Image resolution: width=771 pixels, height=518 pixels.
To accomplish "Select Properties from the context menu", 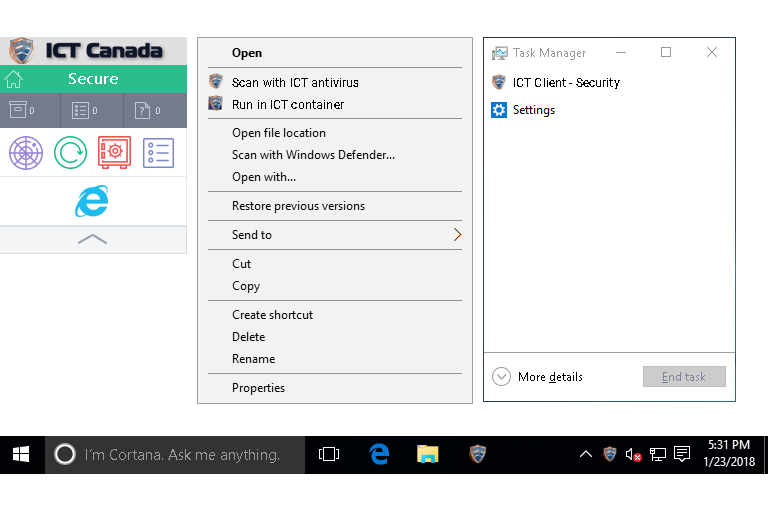I will pos(259,388).
